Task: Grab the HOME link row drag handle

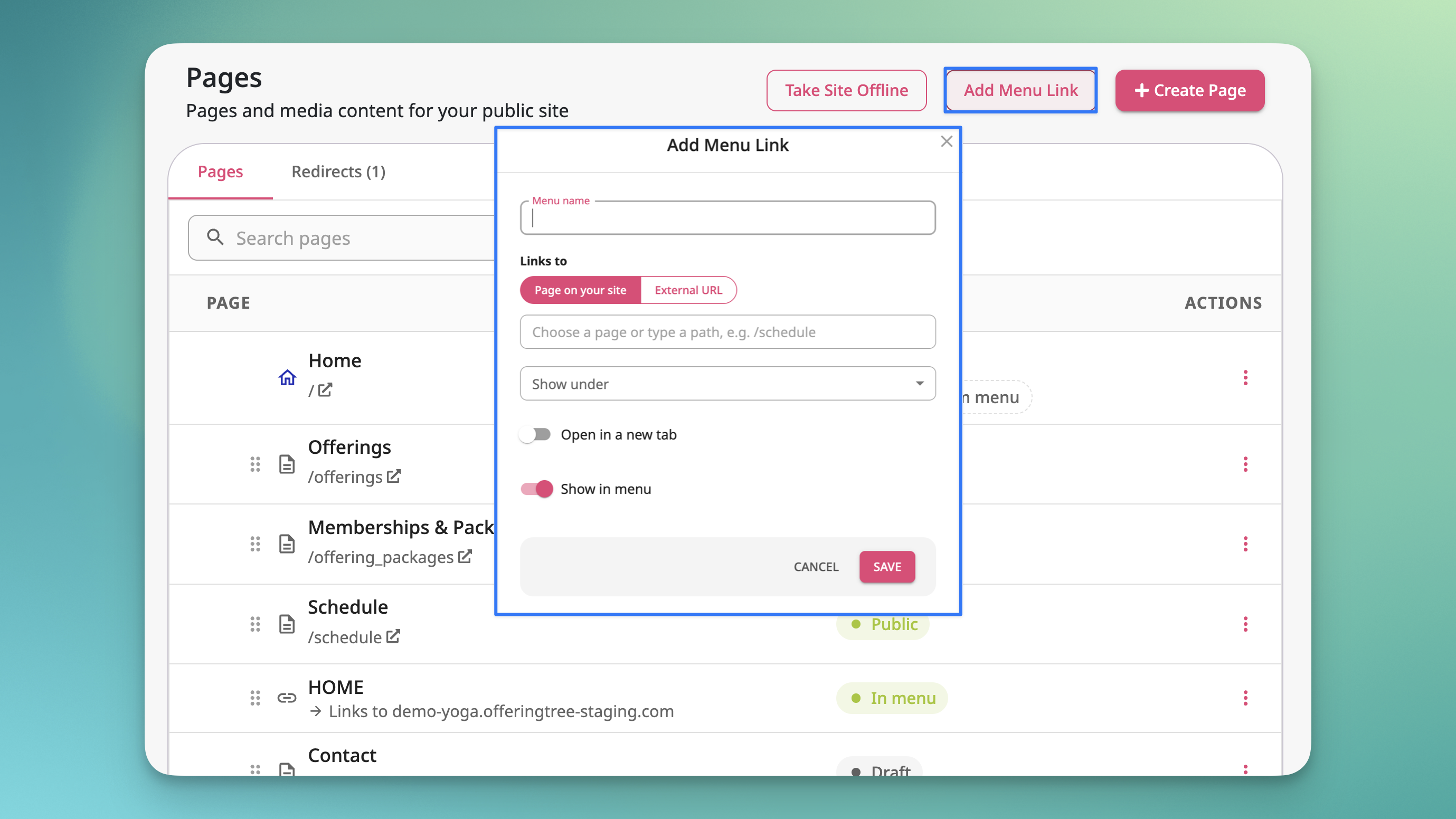Action: [255, 698]
